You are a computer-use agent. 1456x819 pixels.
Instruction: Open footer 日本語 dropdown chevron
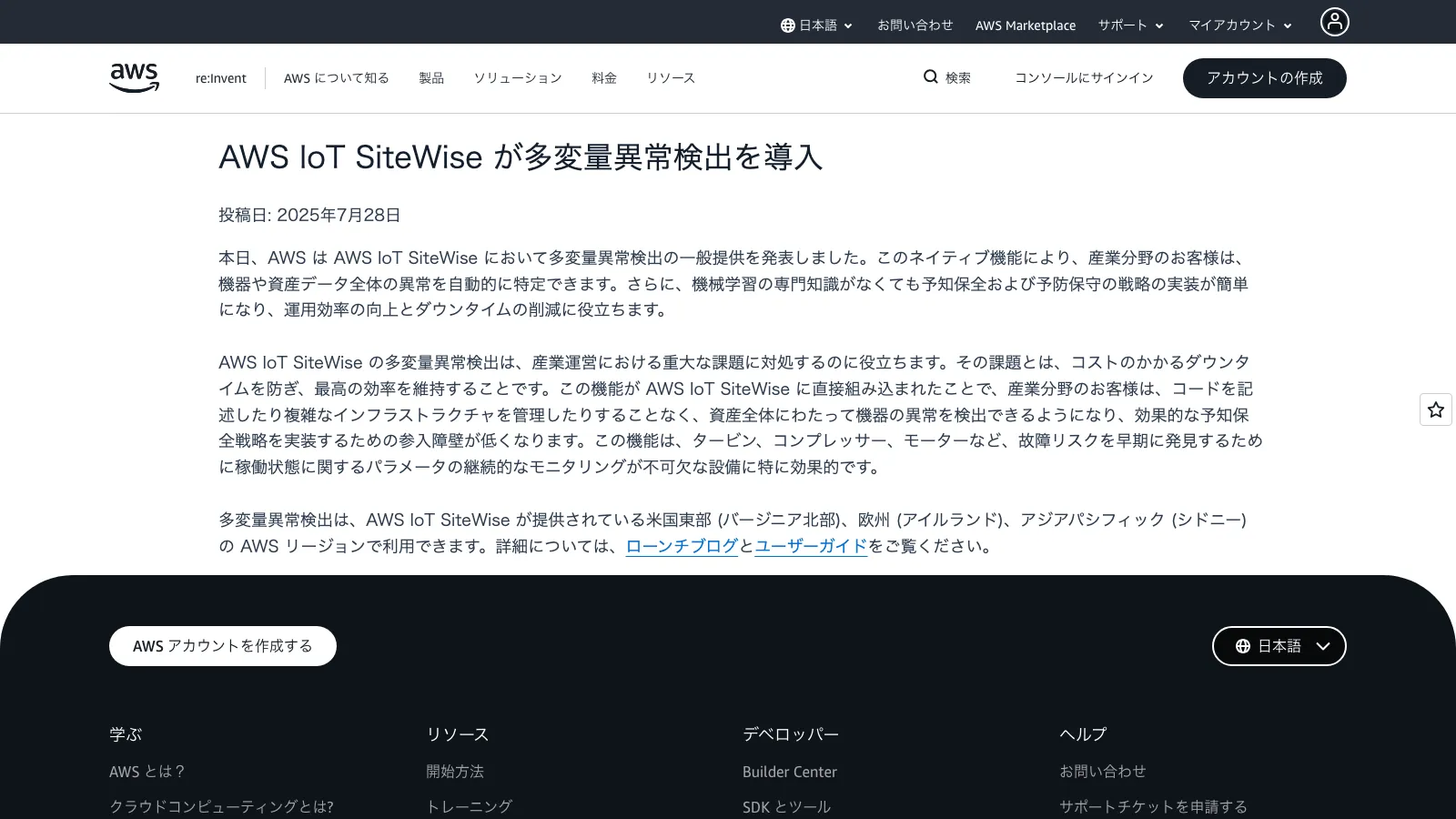point(1323,646)
